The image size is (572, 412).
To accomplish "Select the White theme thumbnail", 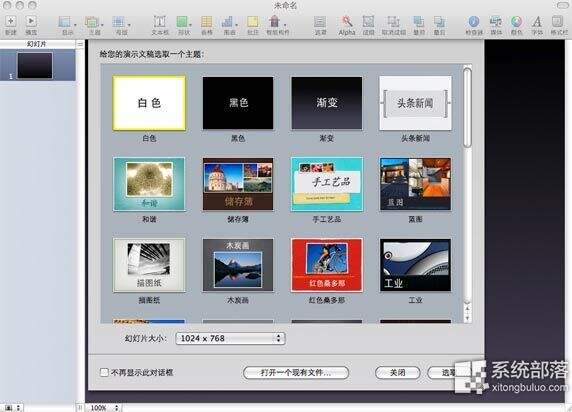I will pos(149,103).
